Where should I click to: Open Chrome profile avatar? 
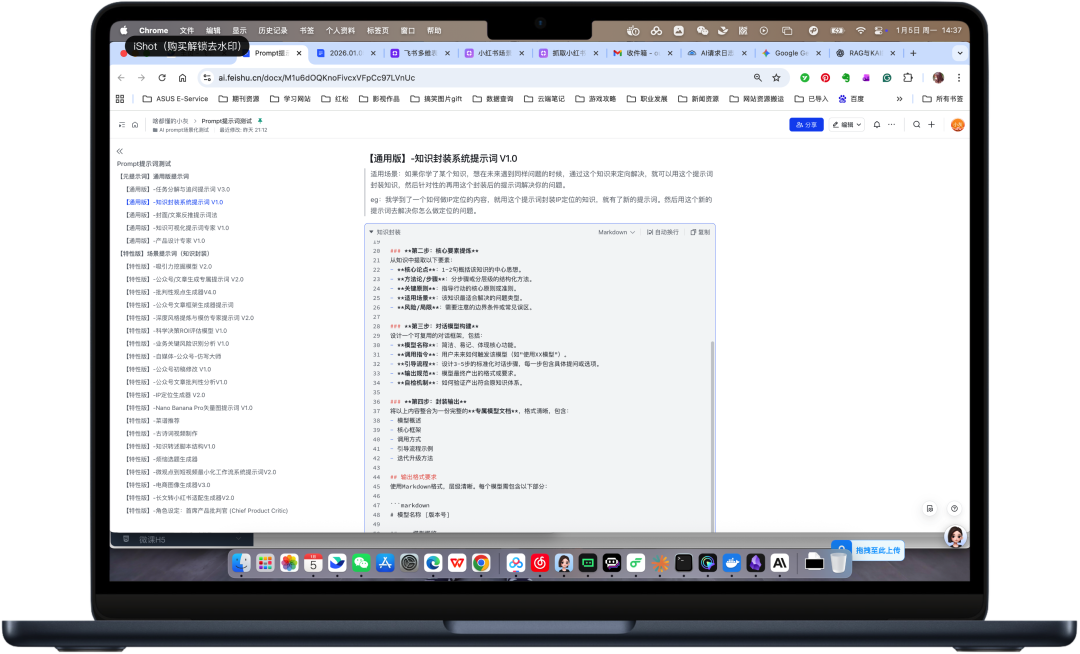[x=938, y=78]
